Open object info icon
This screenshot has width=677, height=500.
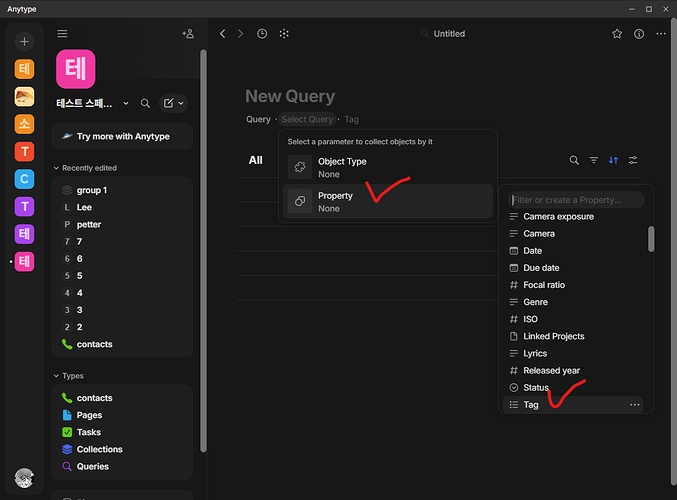click(x=639, y=34)
